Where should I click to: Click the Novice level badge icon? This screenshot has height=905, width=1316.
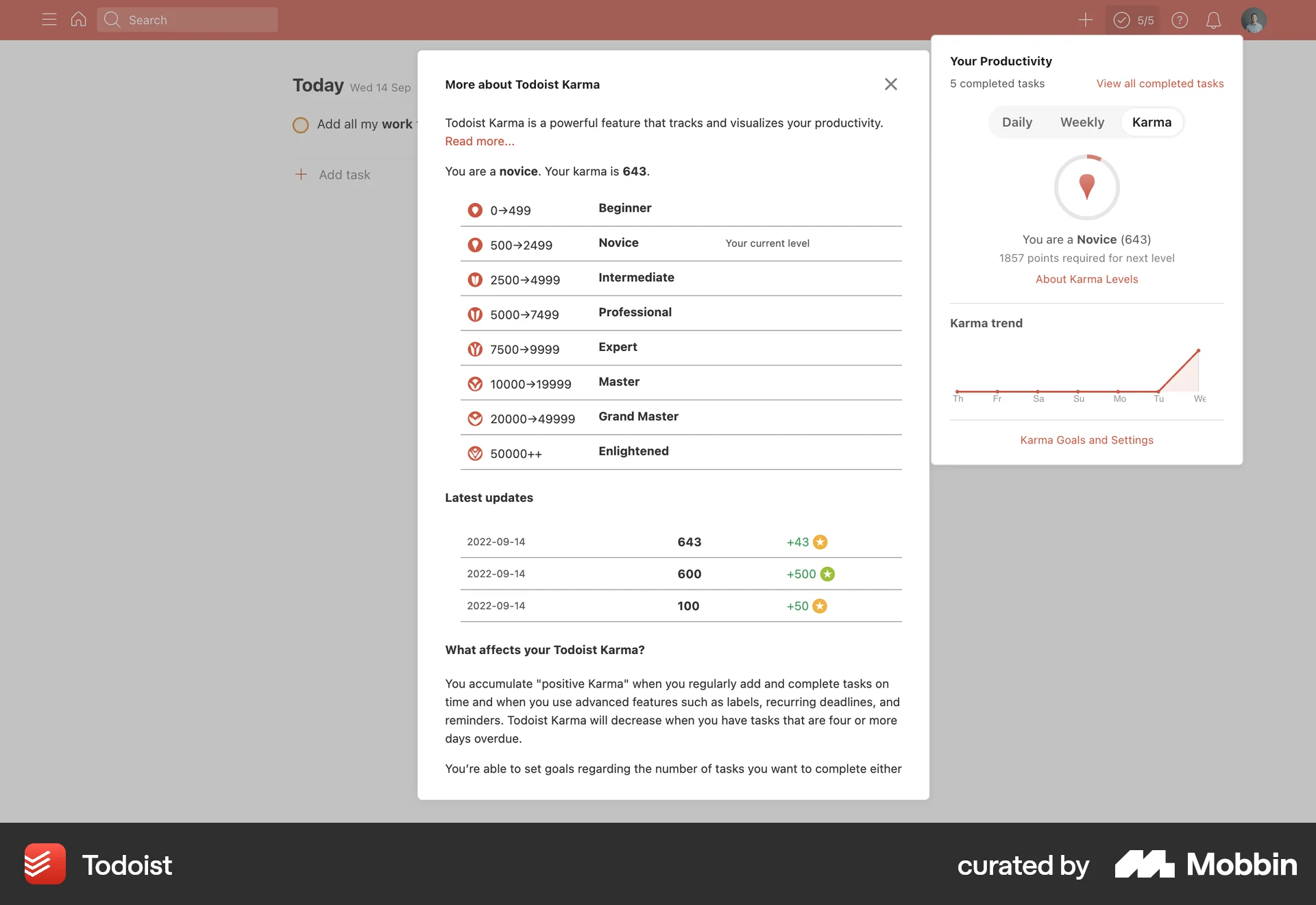pyautogui.click(x=476, y=245)
